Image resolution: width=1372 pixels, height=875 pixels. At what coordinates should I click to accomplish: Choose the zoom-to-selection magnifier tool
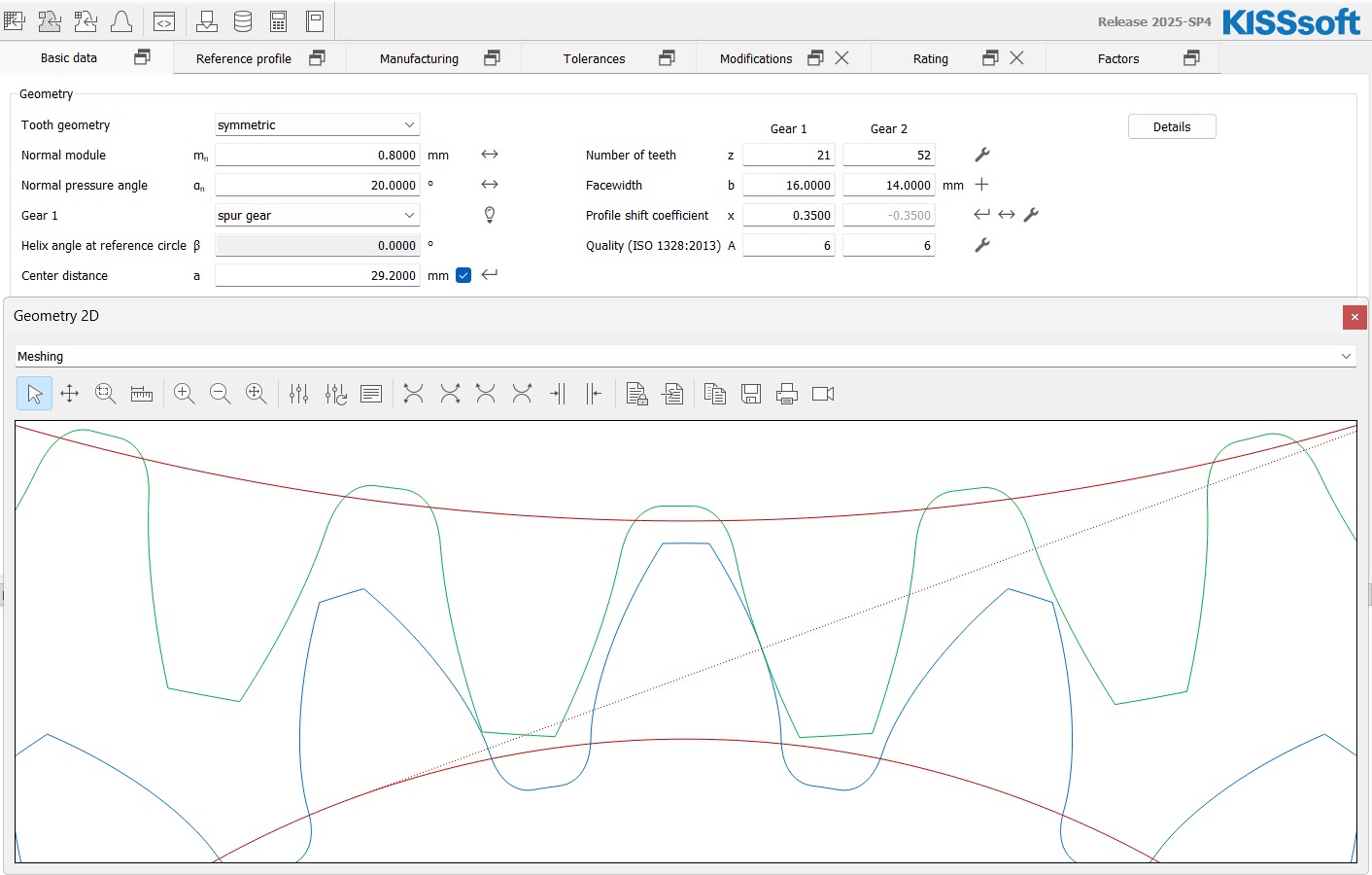click(105, 394)
